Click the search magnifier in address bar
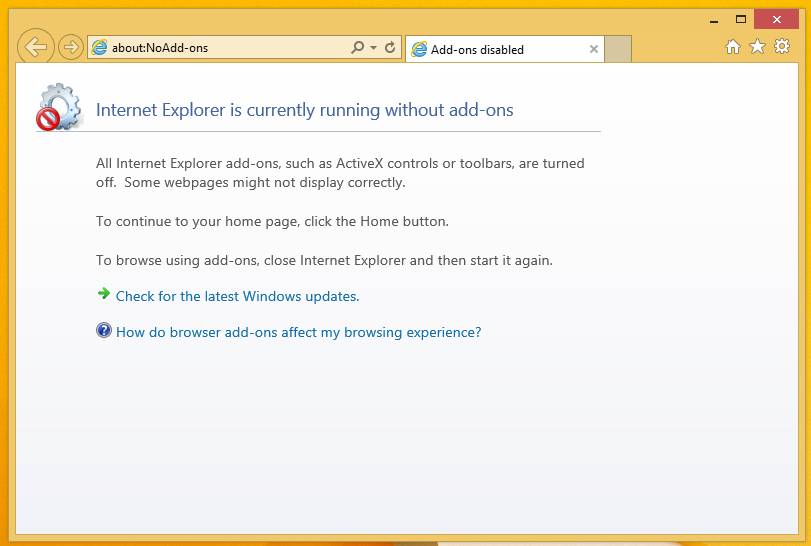 [x=357, y=48]
